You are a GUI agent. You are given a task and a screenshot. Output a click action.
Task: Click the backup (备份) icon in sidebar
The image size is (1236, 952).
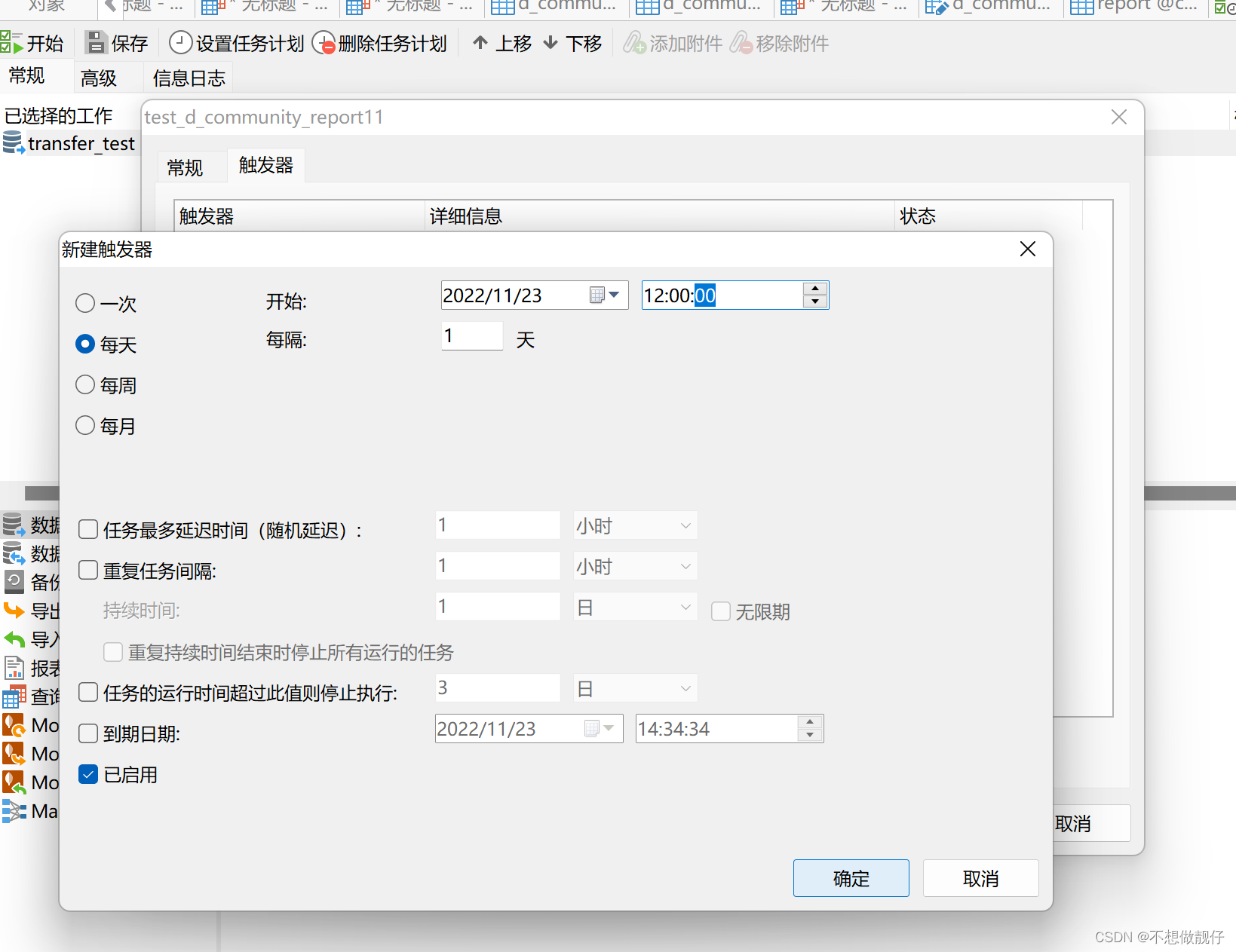[x=14, y=581]
